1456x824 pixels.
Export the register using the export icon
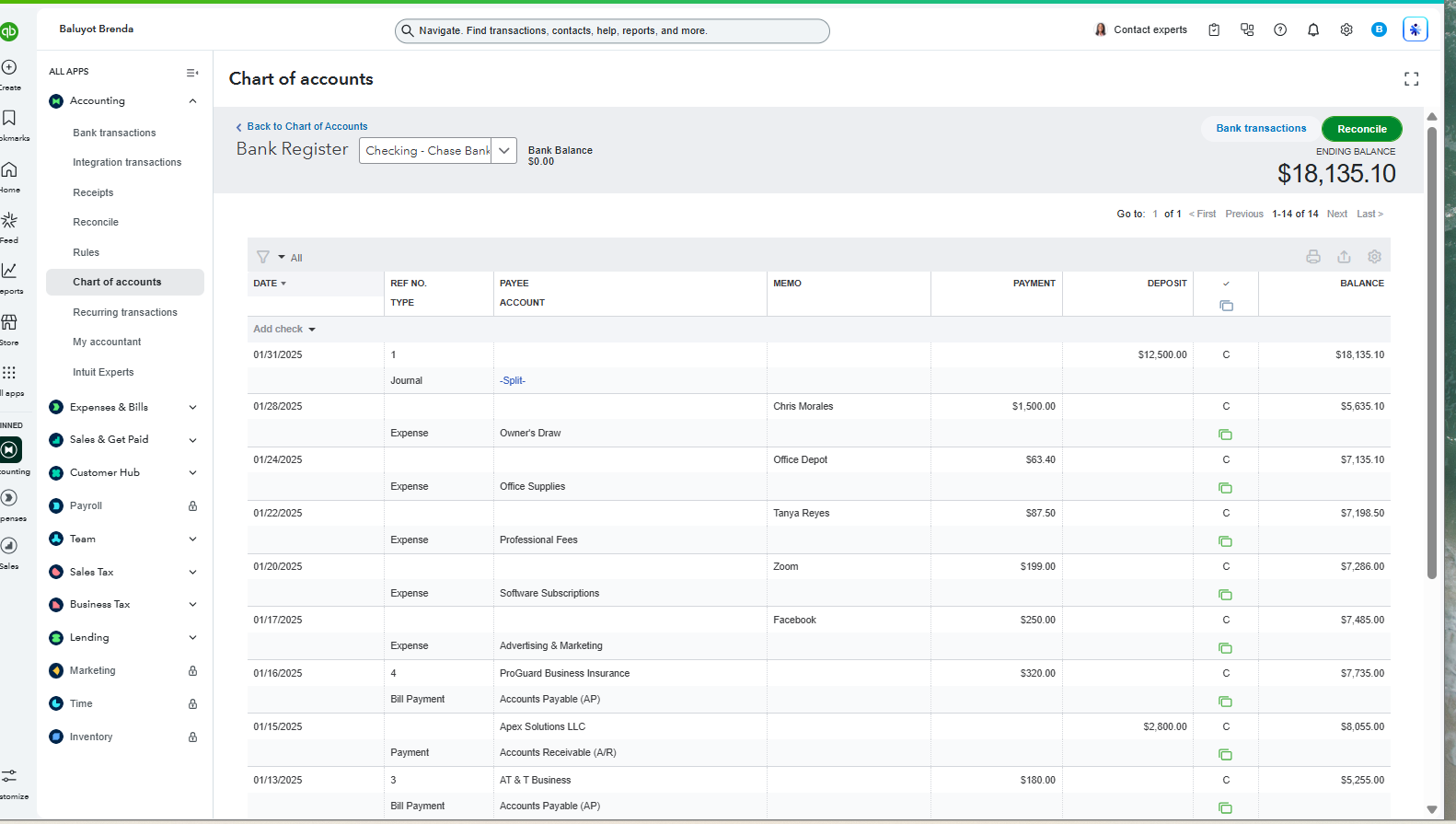pyautogui.click(x=1344, y=257)
